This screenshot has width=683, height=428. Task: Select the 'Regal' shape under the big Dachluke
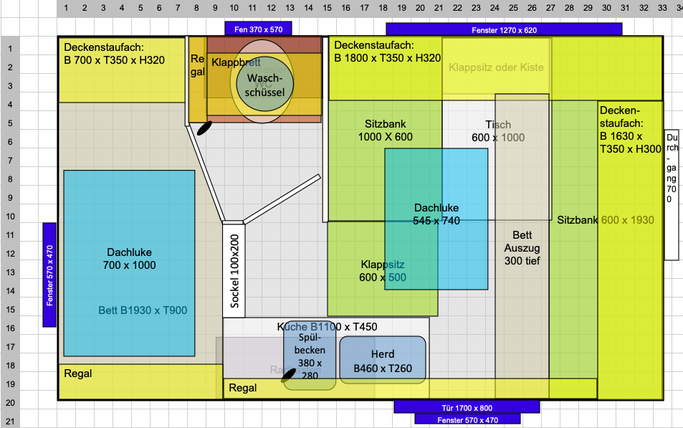click(140, 382)
